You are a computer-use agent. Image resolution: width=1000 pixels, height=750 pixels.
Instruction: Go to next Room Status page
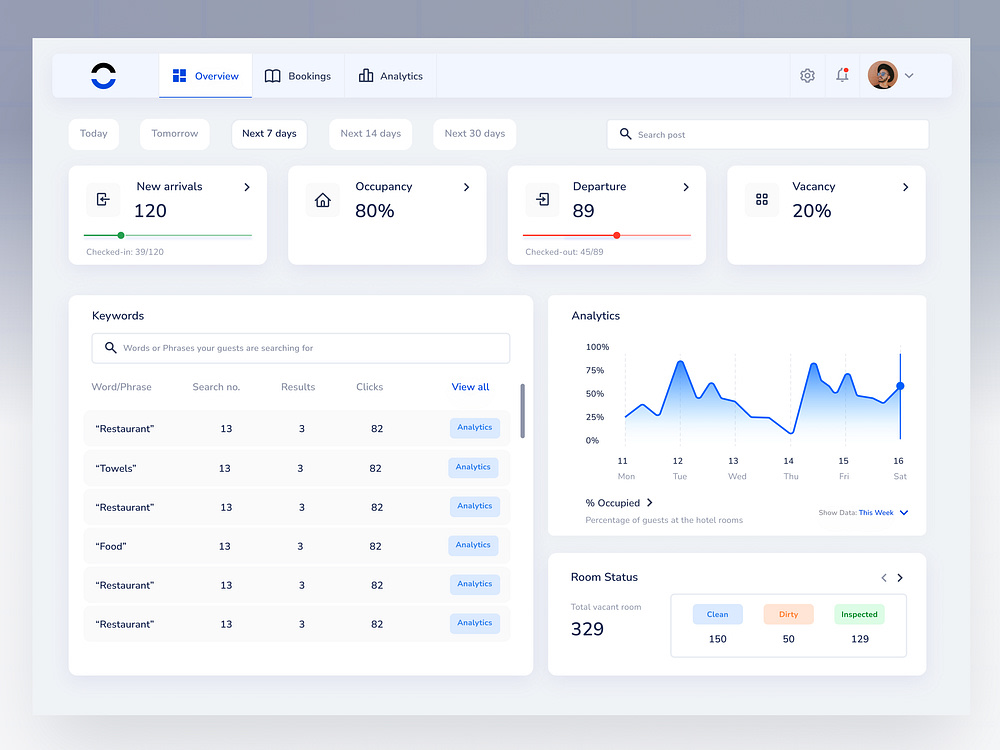point(901,578)
